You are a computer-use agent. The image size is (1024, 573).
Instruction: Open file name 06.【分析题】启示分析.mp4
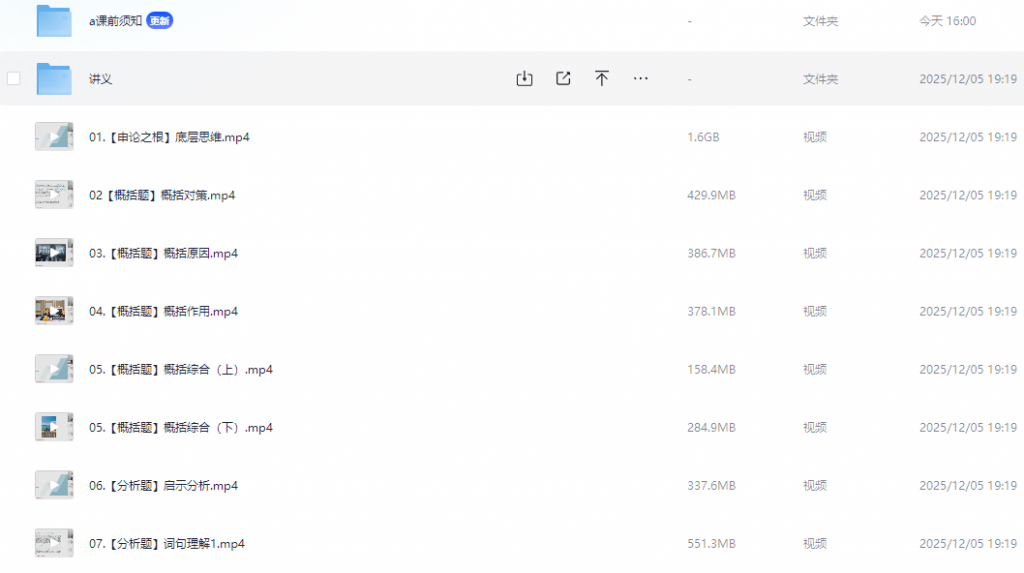click(x=163, y=486)
